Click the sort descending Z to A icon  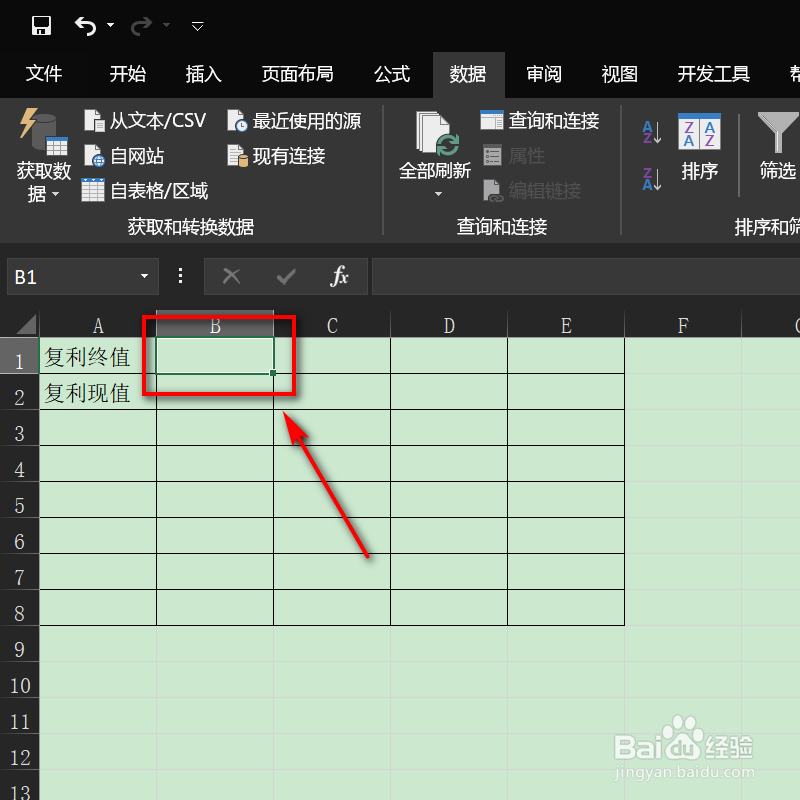point(652,179)
